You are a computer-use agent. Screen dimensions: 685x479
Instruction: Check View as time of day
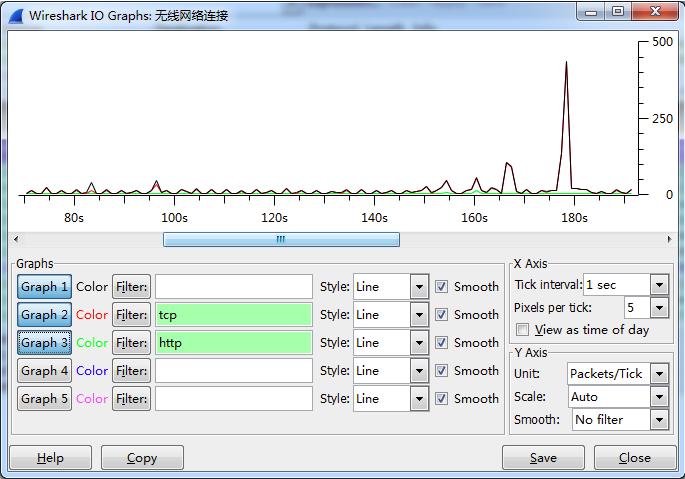pyautogui.click(x=522, y=330)
